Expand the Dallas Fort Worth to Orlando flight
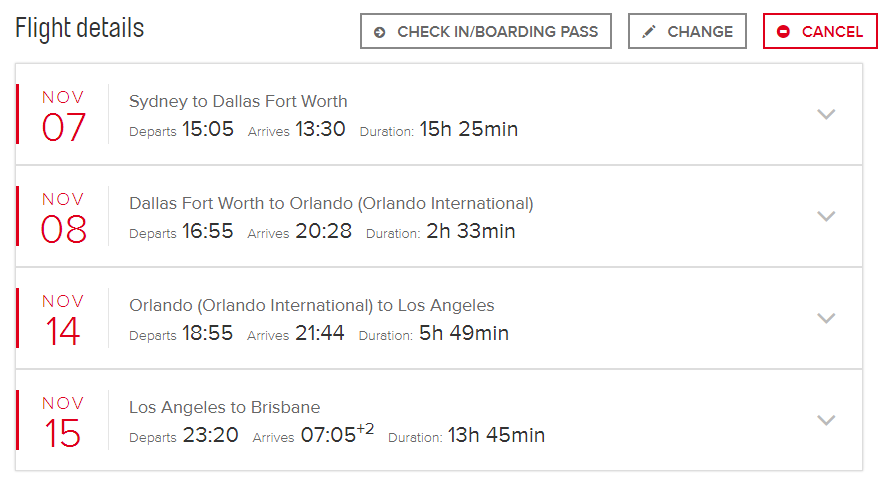This screenshot has height=484, width=884. point(826,216)
